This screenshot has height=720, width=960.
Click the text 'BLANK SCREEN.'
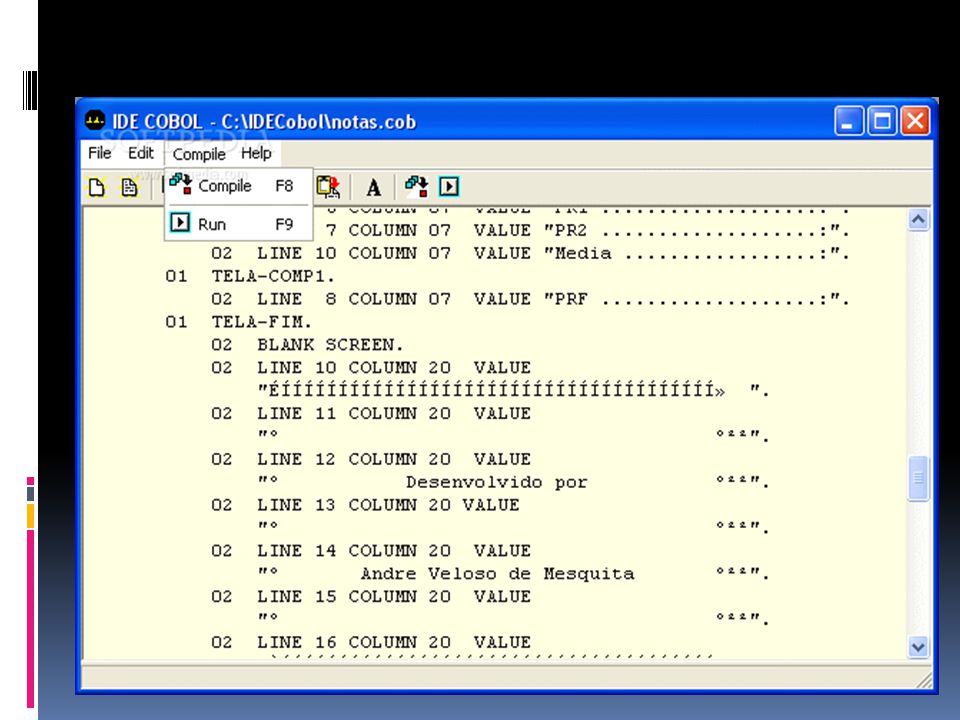330,345
